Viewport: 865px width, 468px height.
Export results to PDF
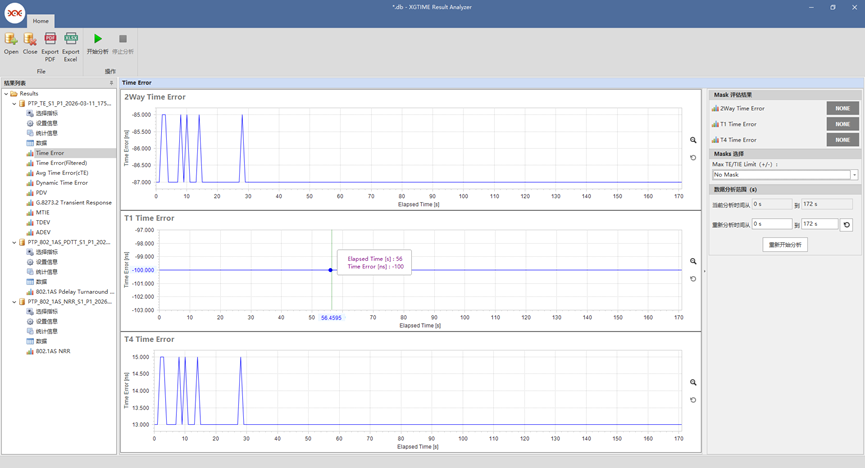(50, 46)
